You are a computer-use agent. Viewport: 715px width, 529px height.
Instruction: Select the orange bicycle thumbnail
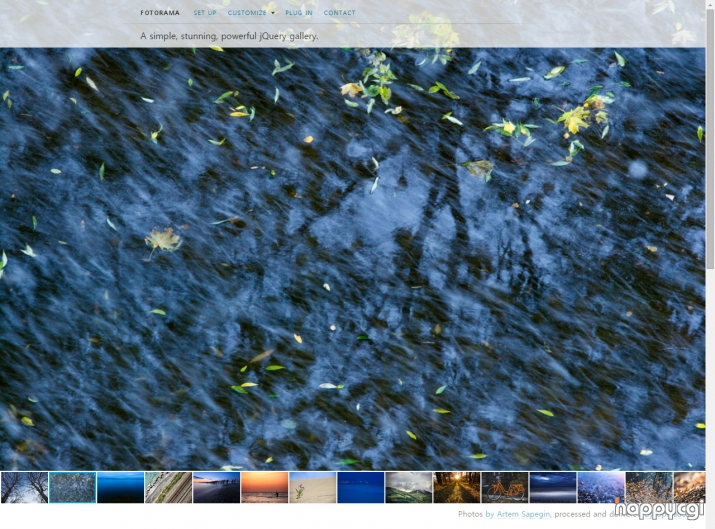pyautogui.click(x=505, y=488)
